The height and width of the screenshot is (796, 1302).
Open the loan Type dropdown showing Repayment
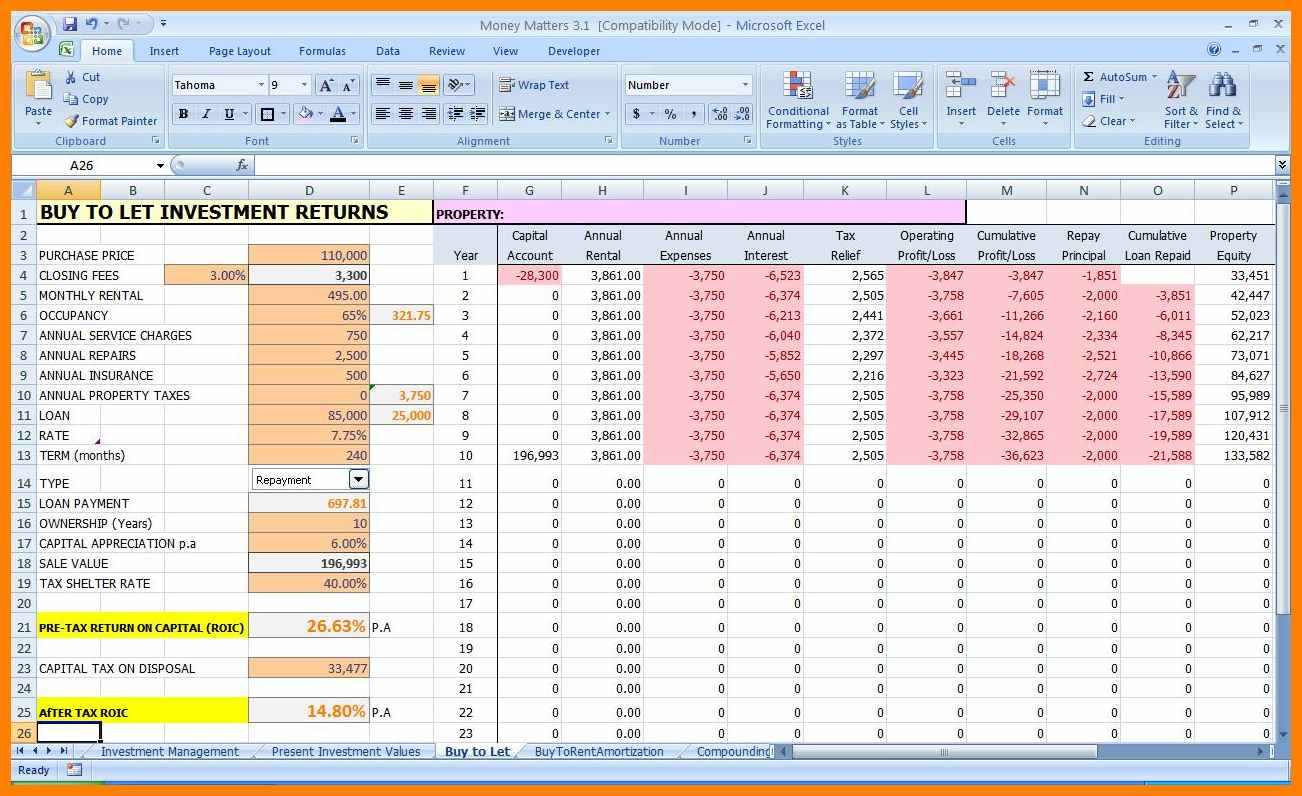359,479
